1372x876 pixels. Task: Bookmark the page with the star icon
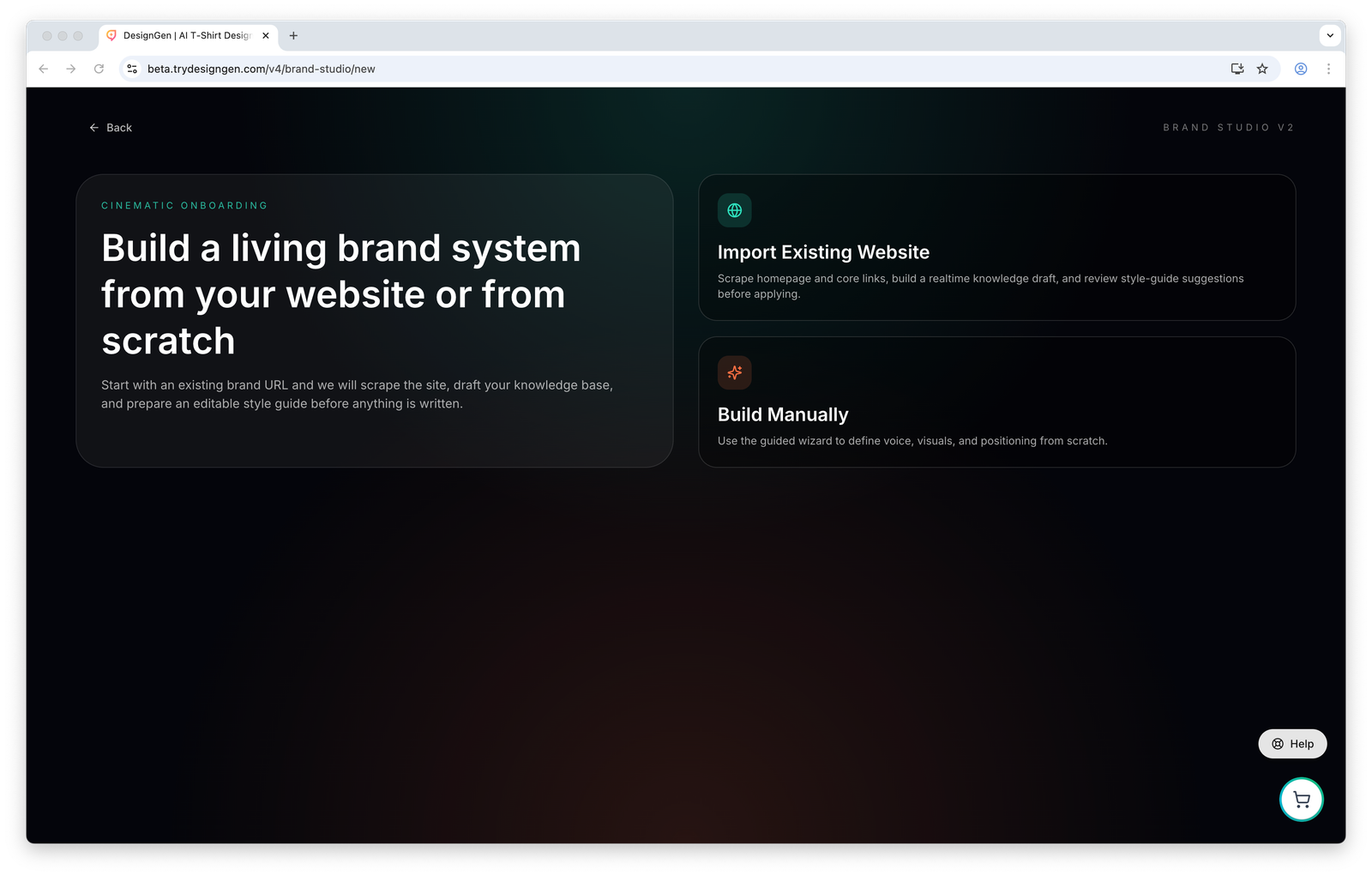pos(1261,69)
